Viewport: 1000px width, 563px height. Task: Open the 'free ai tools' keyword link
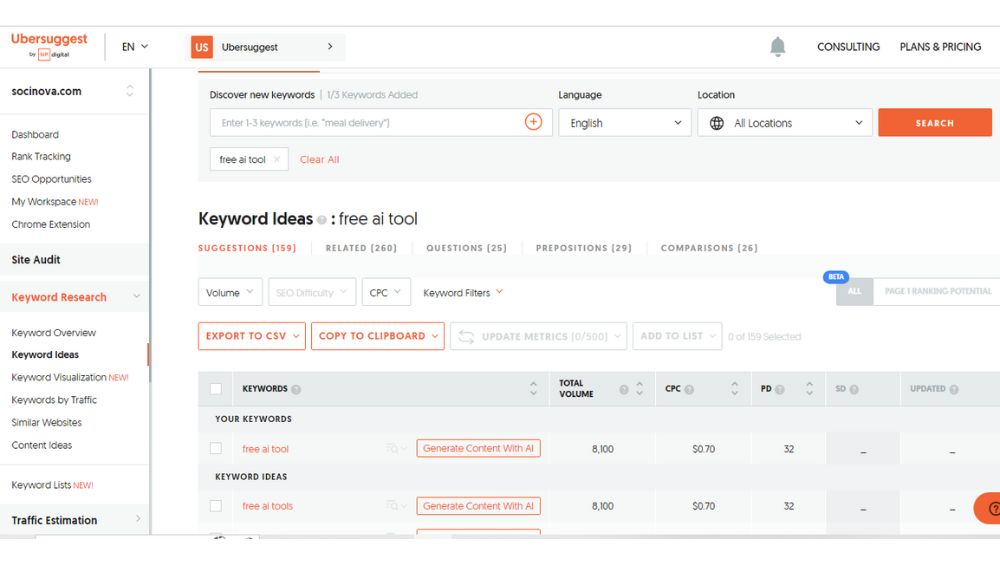(267, 506)
